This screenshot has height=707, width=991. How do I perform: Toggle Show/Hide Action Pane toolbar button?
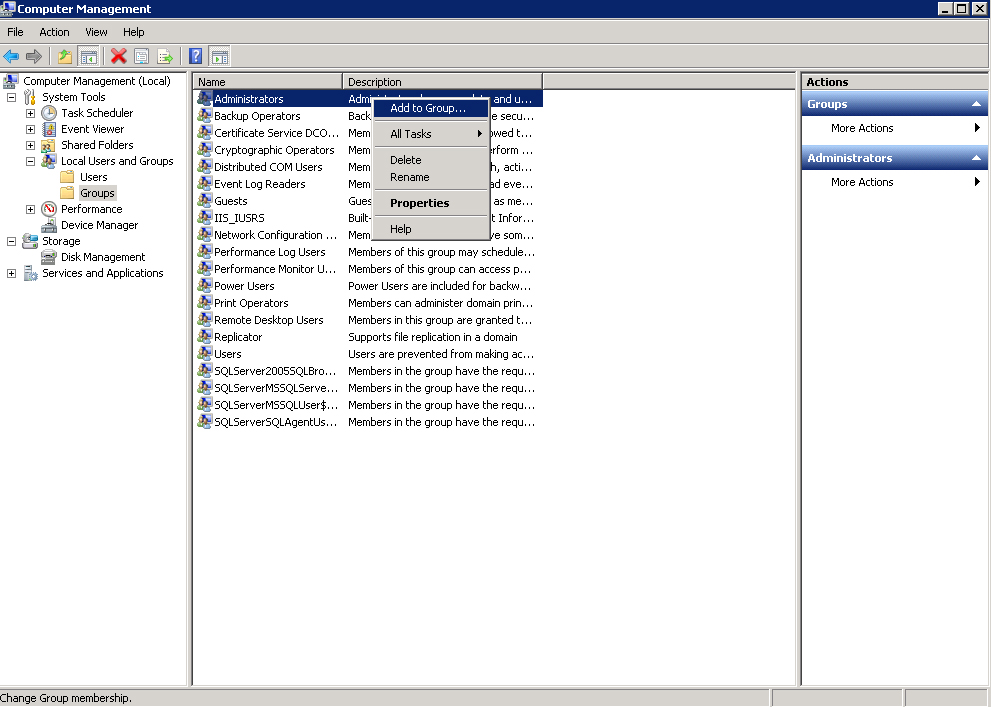coord(219,57)
